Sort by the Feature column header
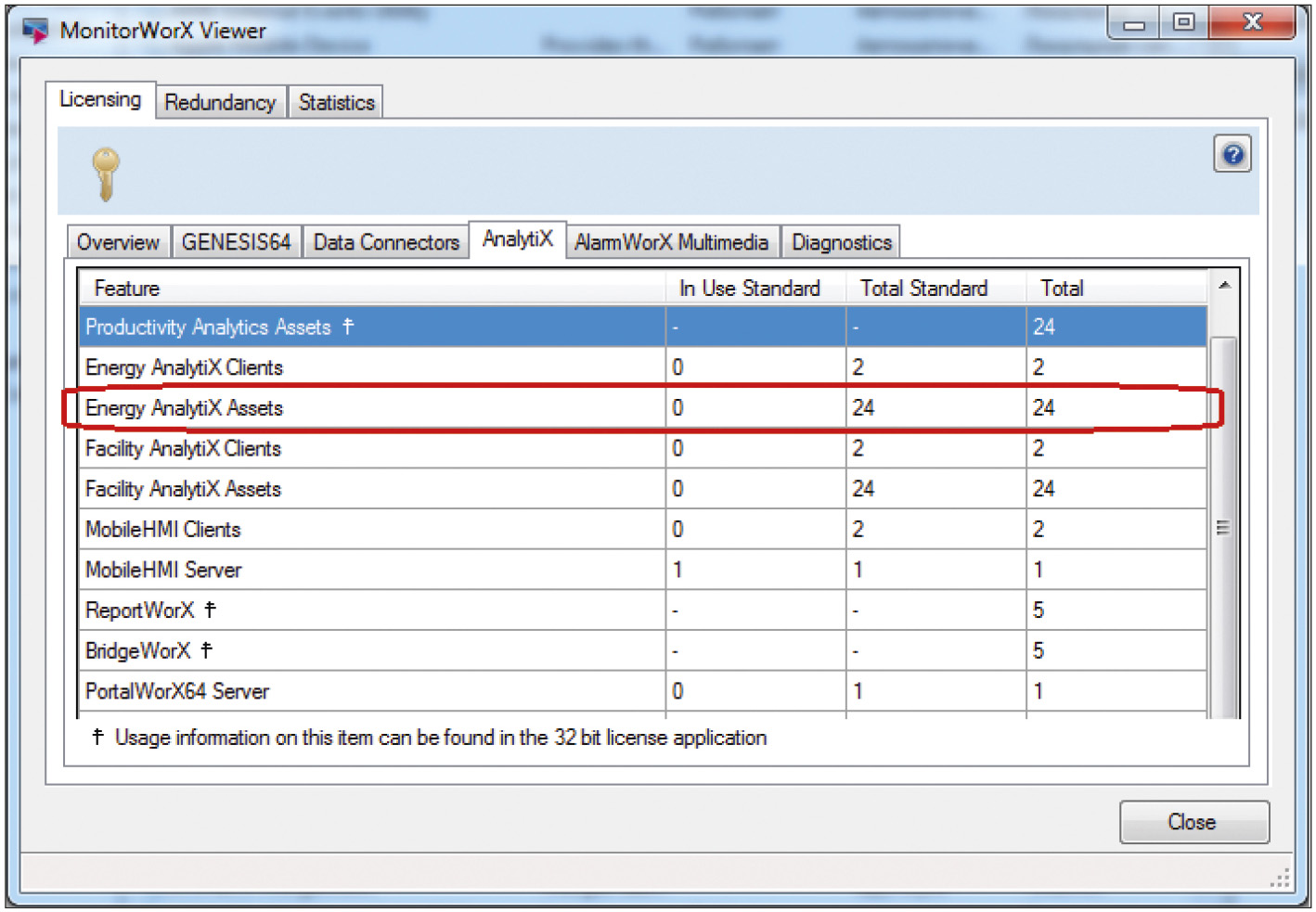This screenshot has height=912, width=1316. tap(372, 289)
